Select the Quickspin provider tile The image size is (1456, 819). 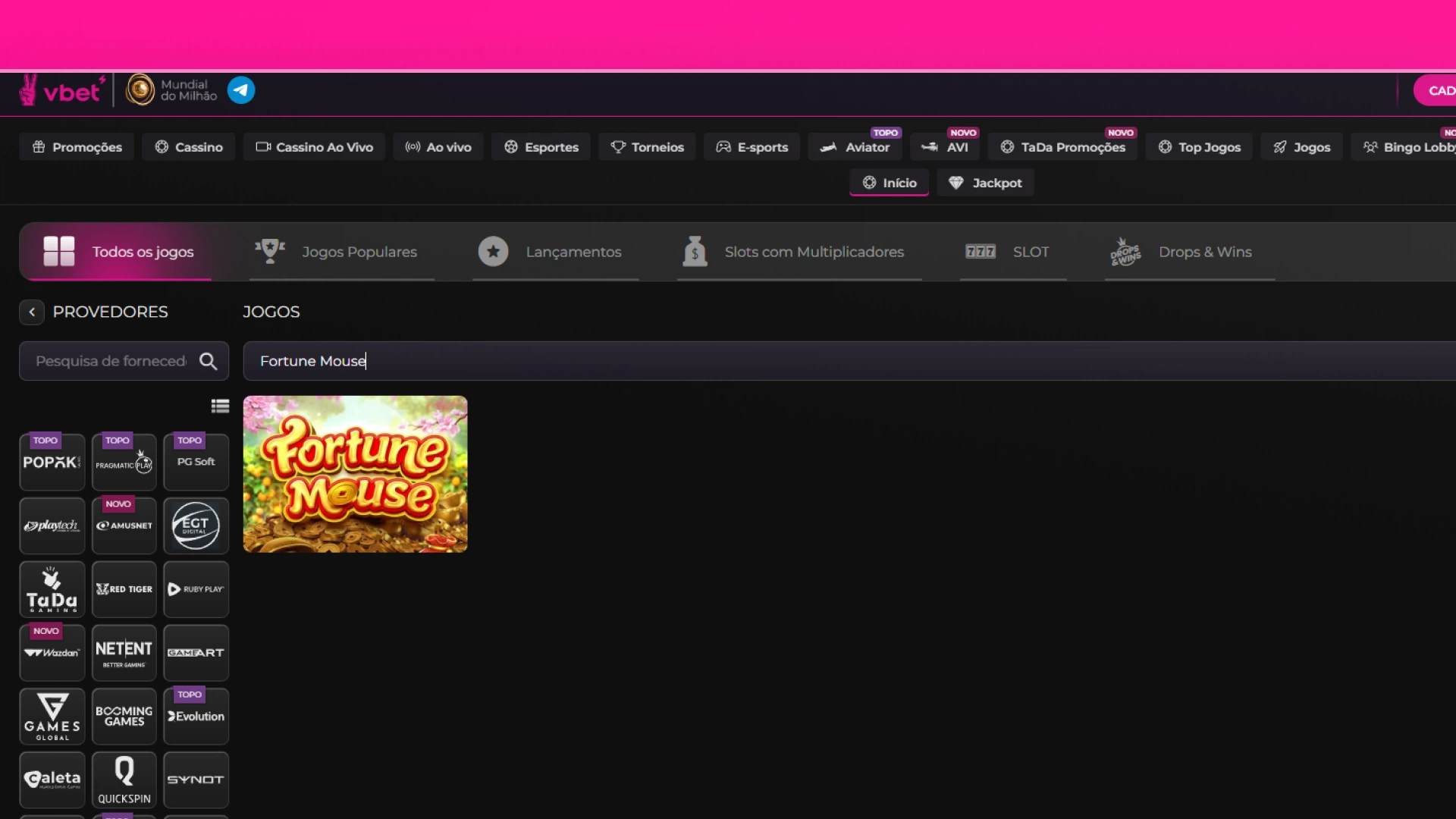pyautogui.click(x=124, y=780)
